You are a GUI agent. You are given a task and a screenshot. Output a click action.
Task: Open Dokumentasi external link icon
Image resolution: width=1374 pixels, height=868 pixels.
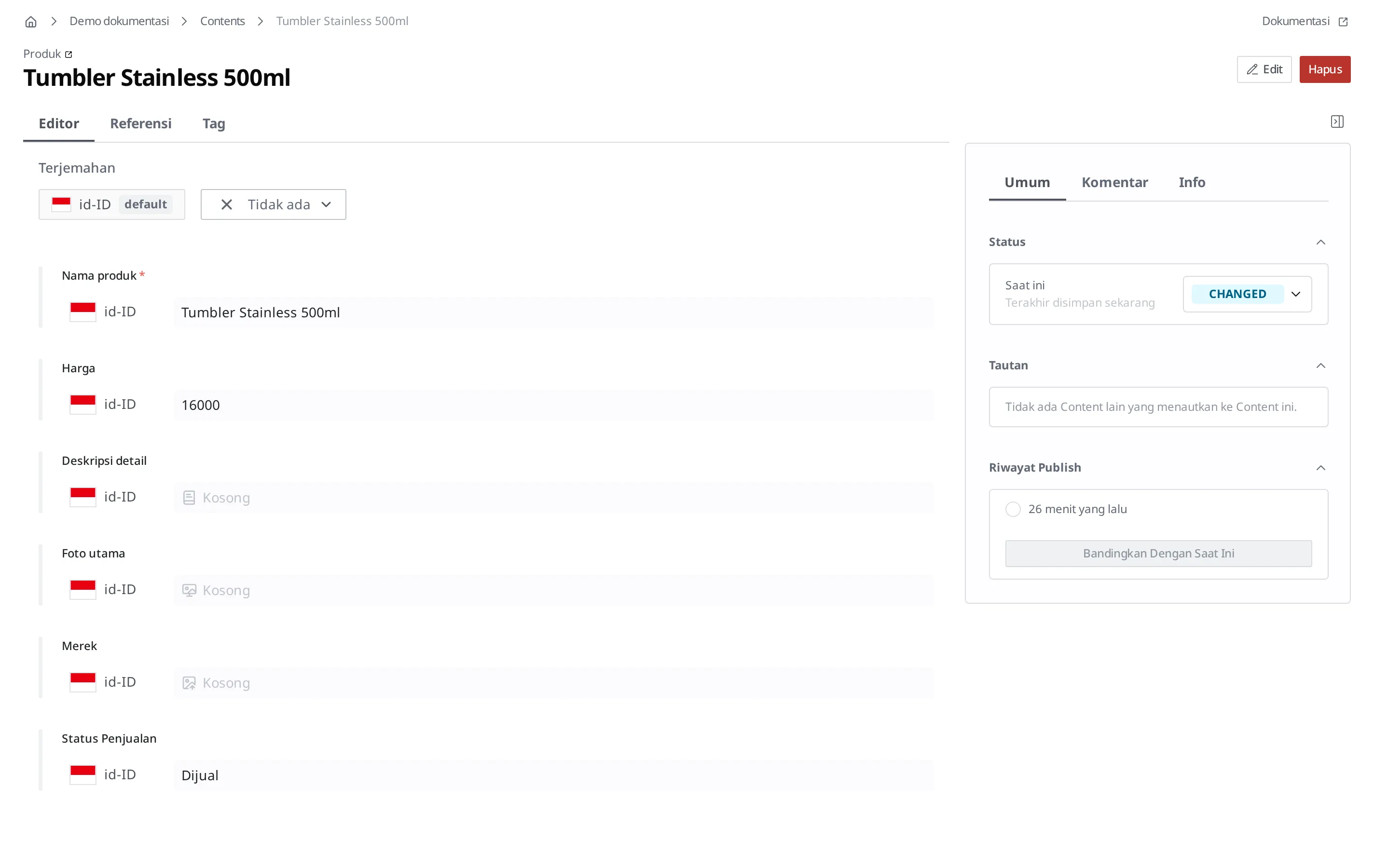point(1343,22)
